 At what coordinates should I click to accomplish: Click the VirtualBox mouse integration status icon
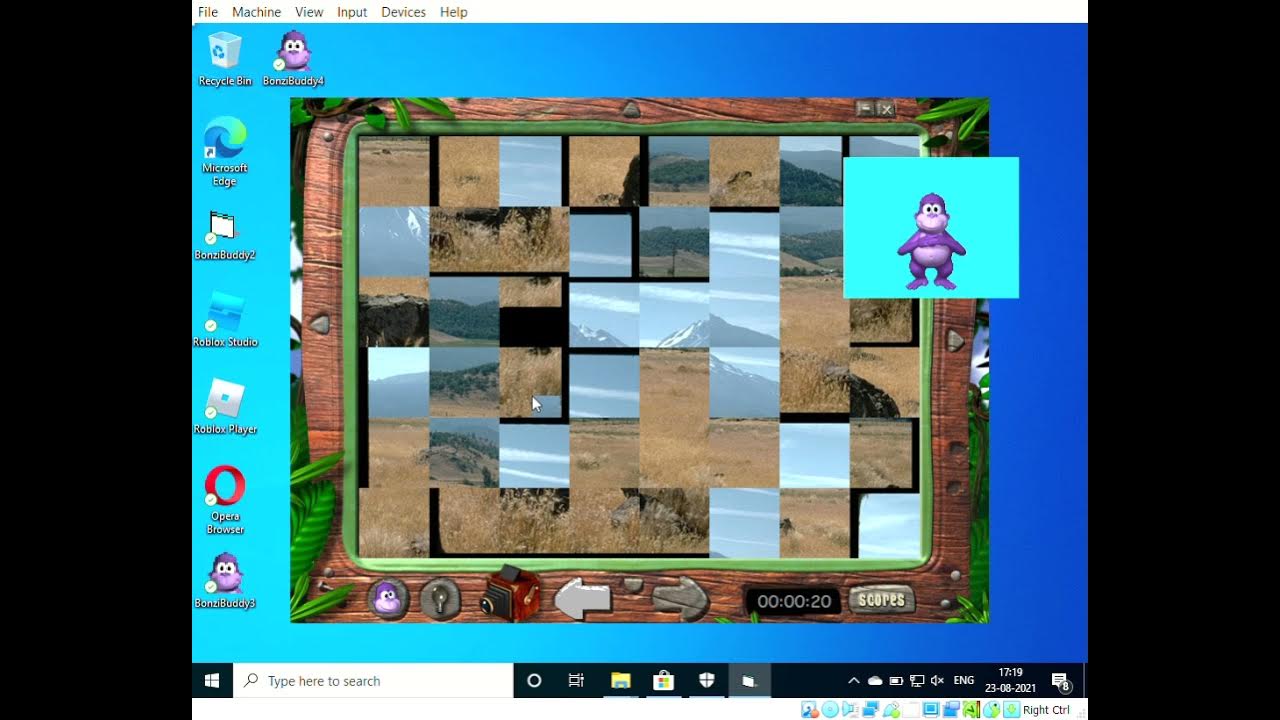[991, 709]
